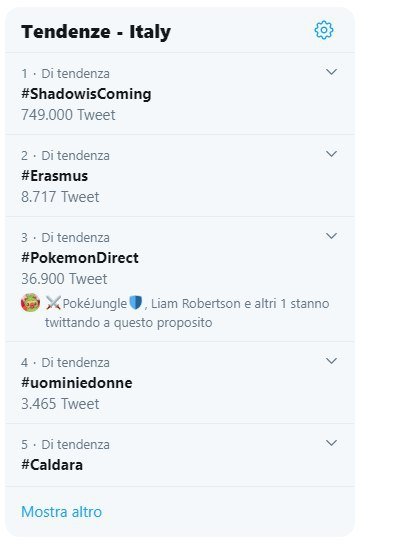396x544 pixels.
Task: Open the chevron menu for #Erasmus
Action: point(331,154)
